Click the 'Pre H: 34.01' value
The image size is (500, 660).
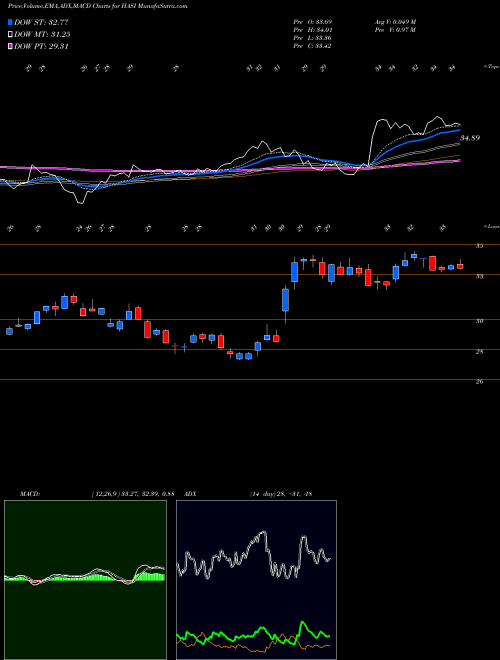click(x=313, y=30)
